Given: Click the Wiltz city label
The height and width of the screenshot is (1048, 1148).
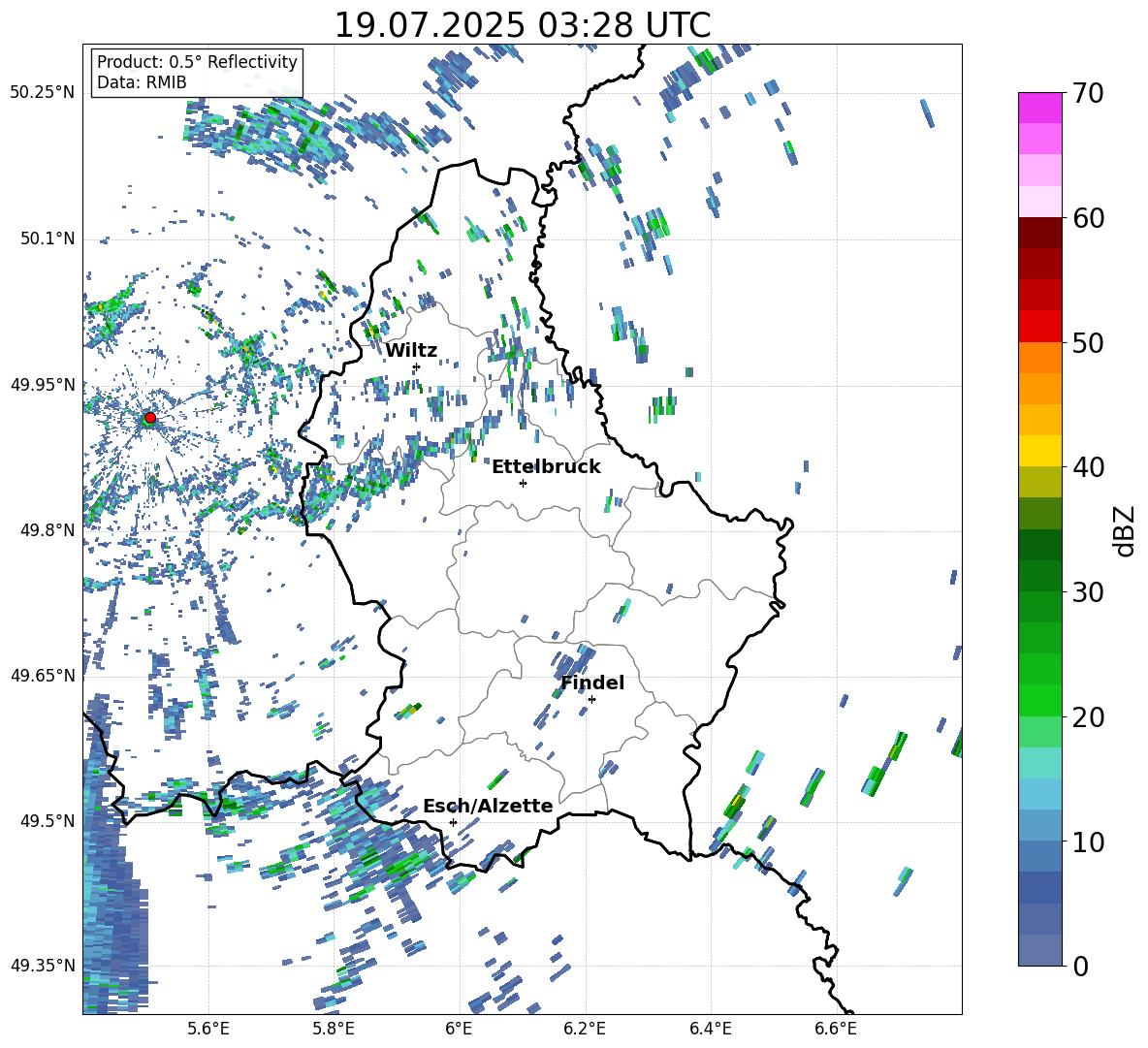Looking at the screenshot, I should 411,351.
